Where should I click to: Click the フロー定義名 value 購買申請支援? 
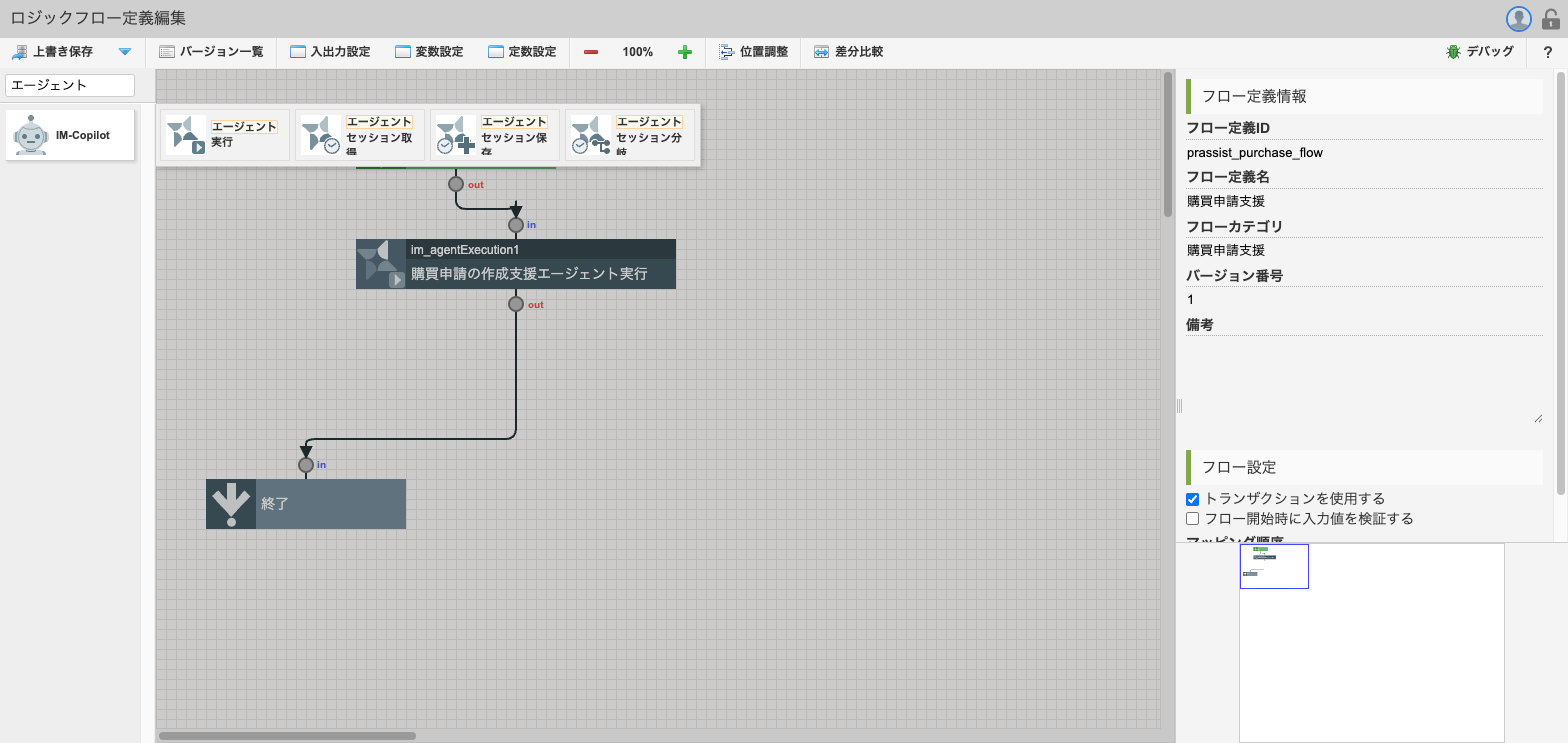coord(1226,201)
